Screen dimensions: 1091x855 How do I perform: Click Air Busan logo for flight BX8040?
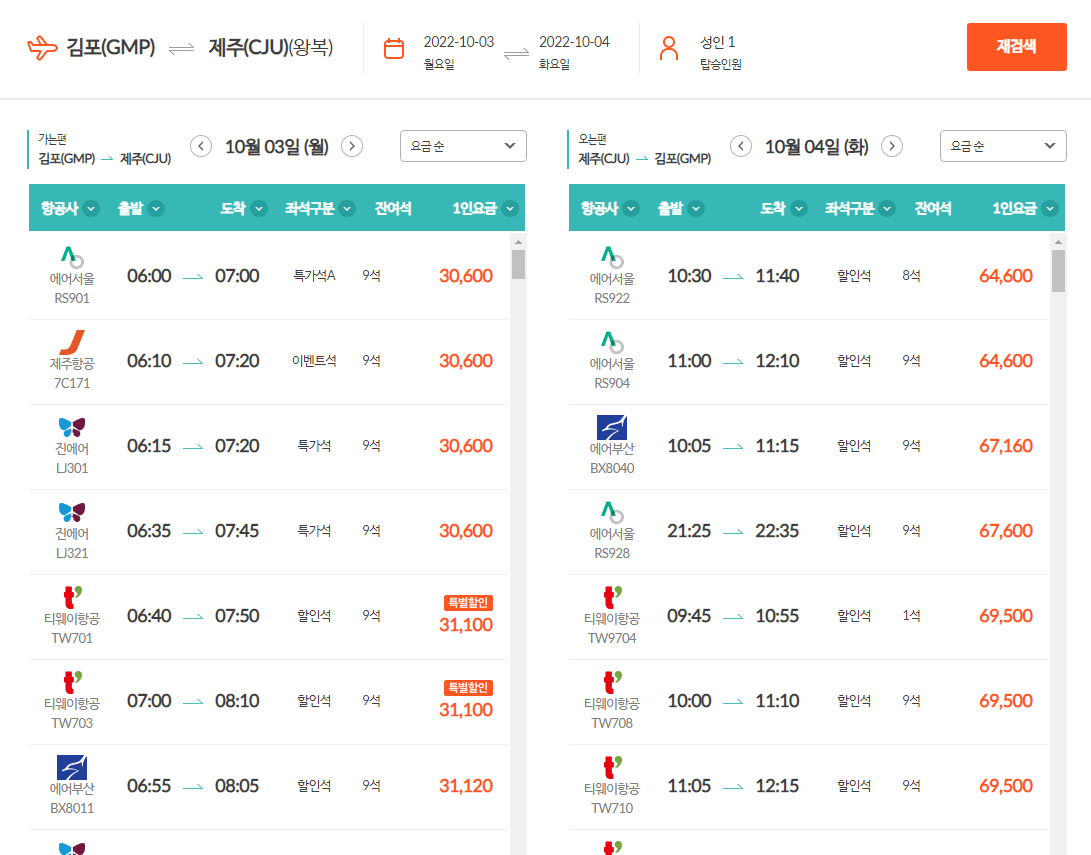pos(612,427)
